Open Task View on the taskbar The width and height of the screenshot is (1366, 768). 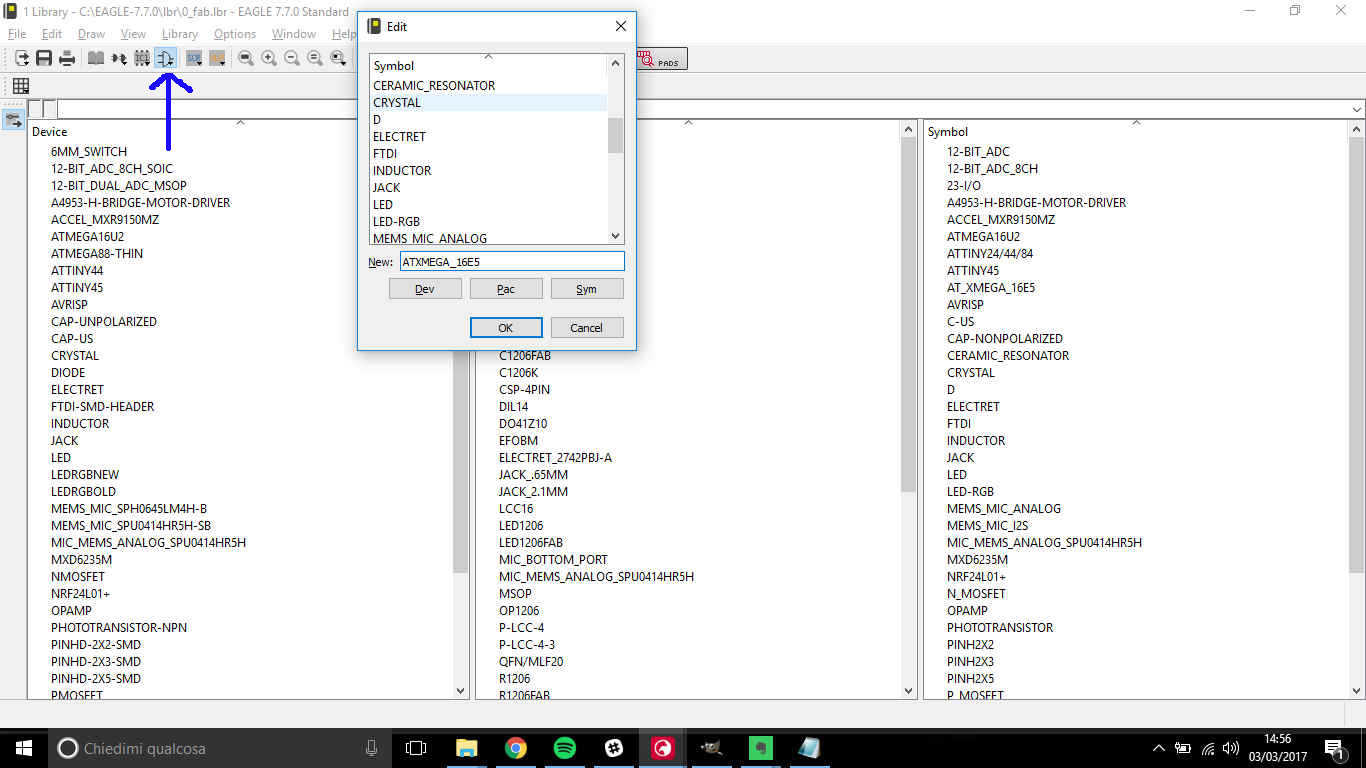pyautogui.click(x=416, y=748)
